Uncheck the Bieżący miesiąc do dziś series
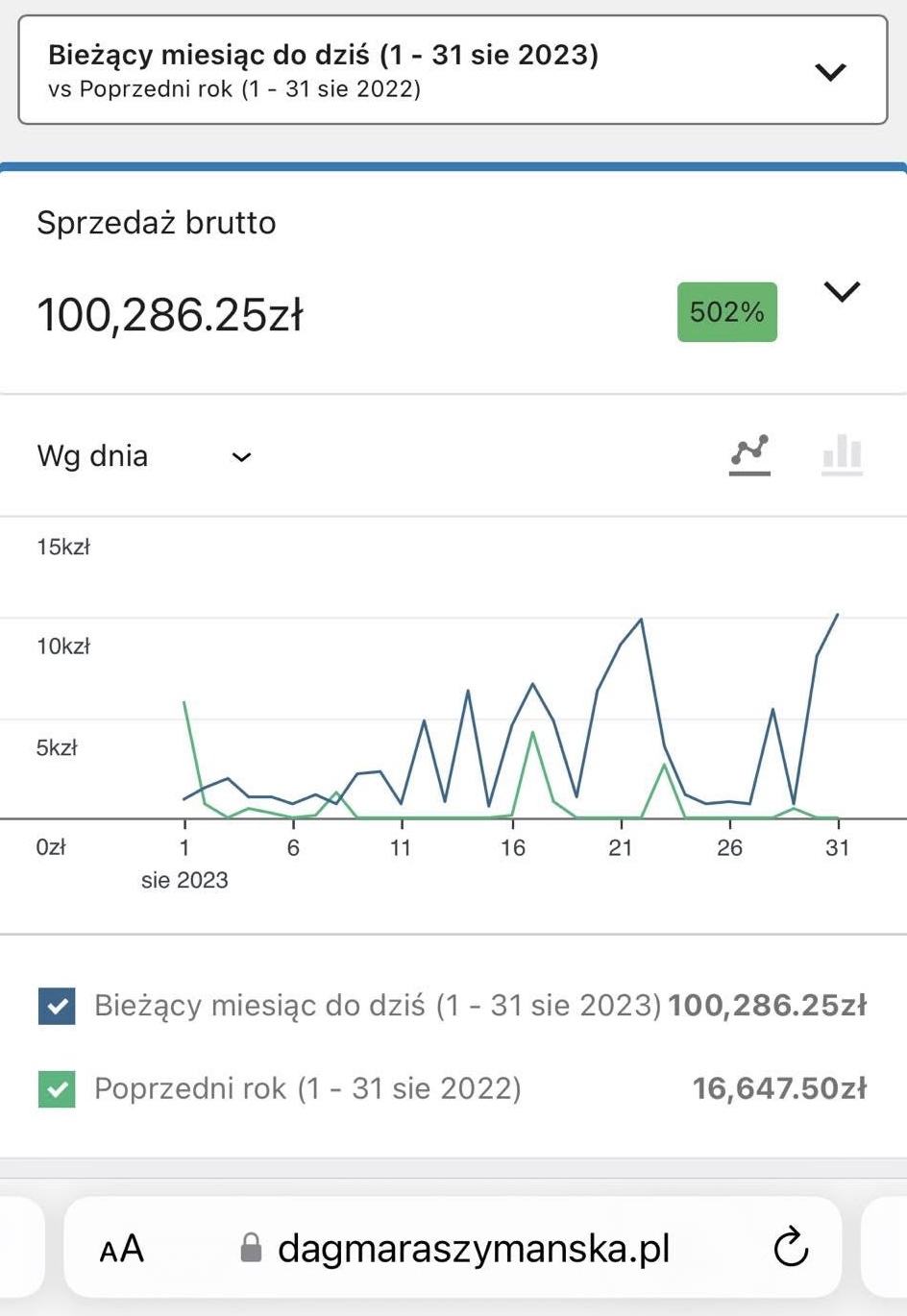 (57, 1006)
